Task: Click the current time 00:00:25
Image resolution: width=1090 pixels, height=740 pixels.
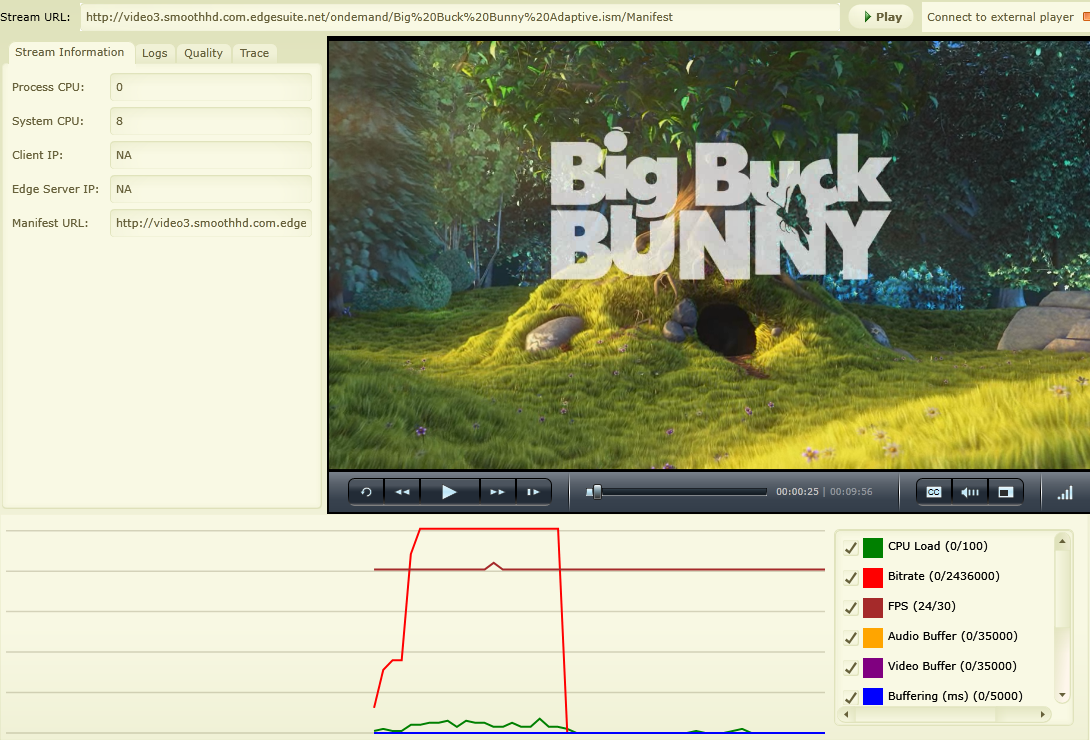Action: click(x=797, y=492)
